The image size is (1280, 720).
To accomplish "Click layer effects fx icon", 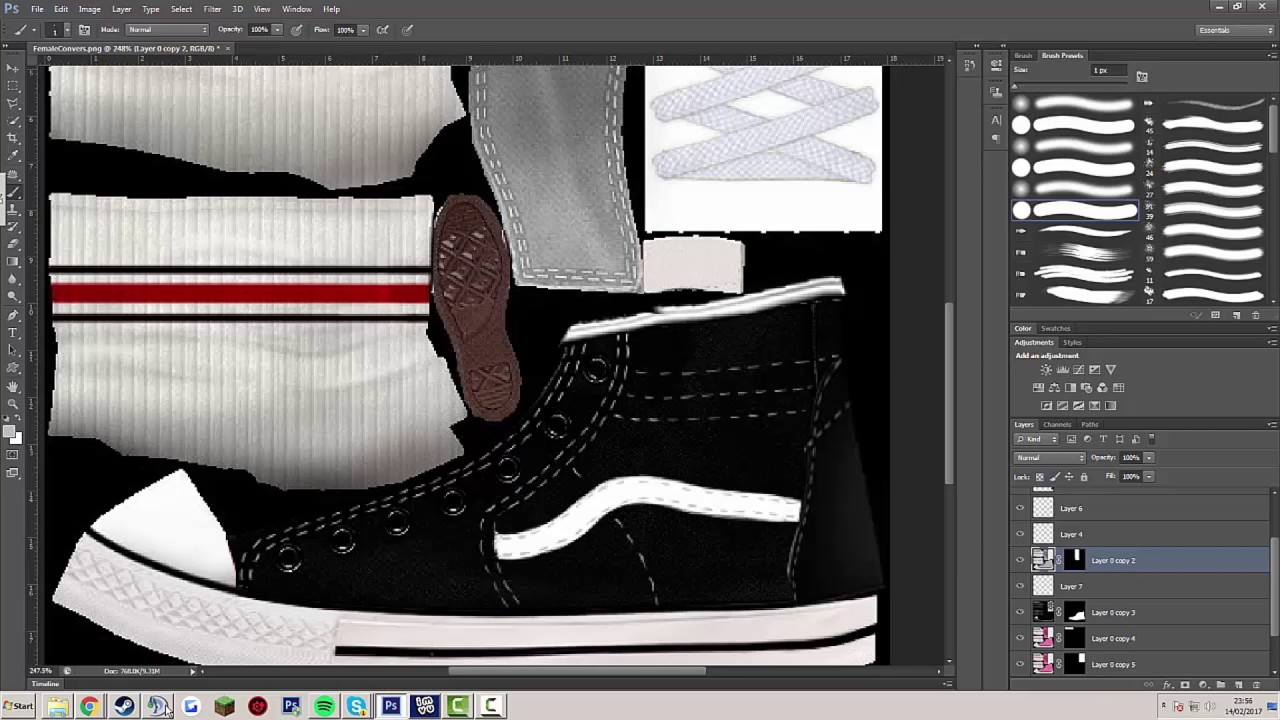I will point(1168,685).
